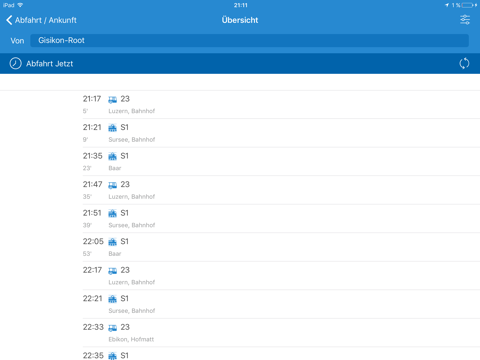
Task: Tap bus icon of 21:17 departure
Action: (x=113, y=99)
